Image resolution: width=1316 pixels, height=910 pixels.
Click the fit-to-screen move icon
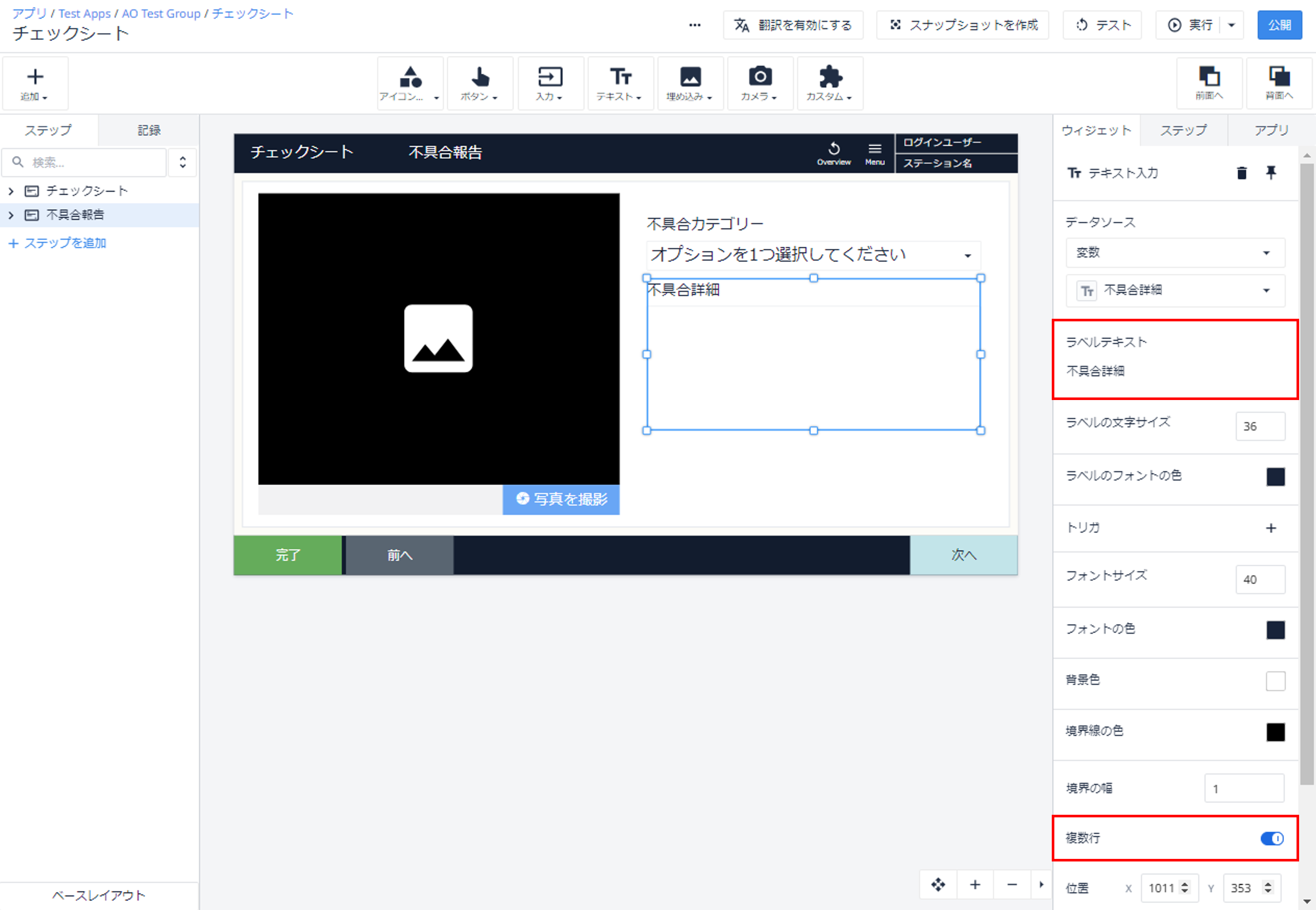[938, 884]
